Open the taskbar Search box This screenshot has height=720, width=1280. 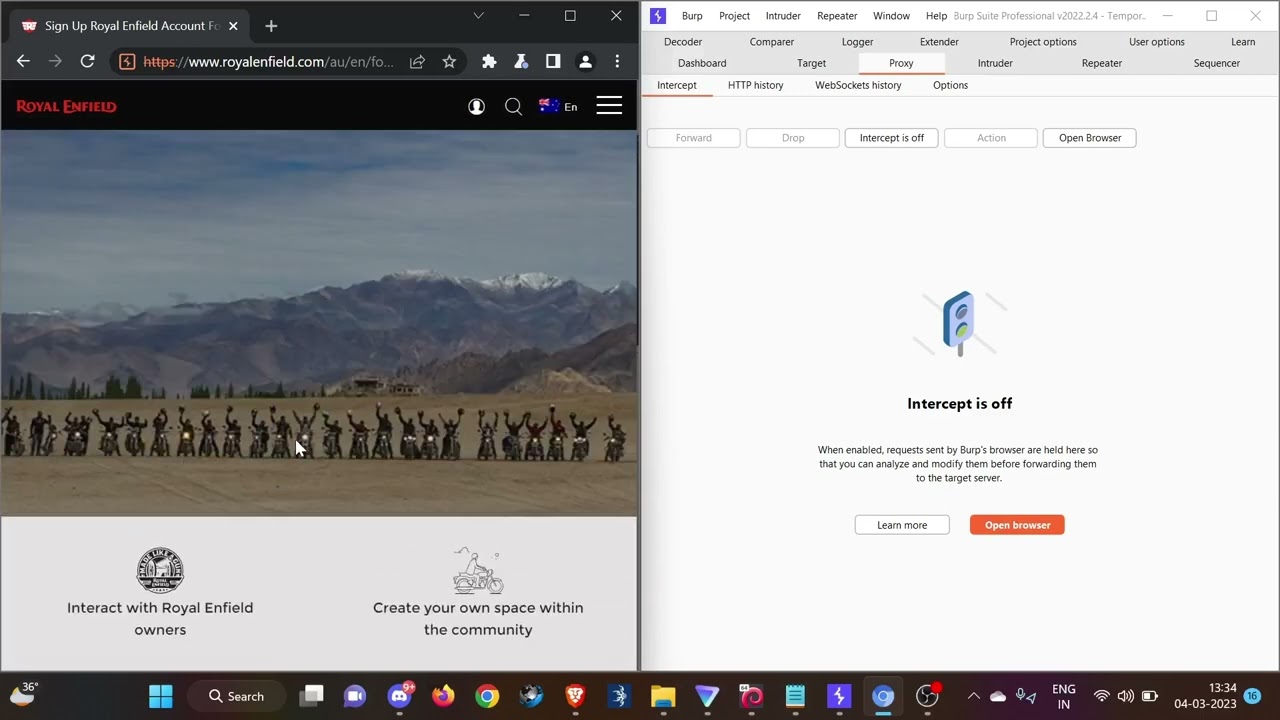(x=239, y=696)
